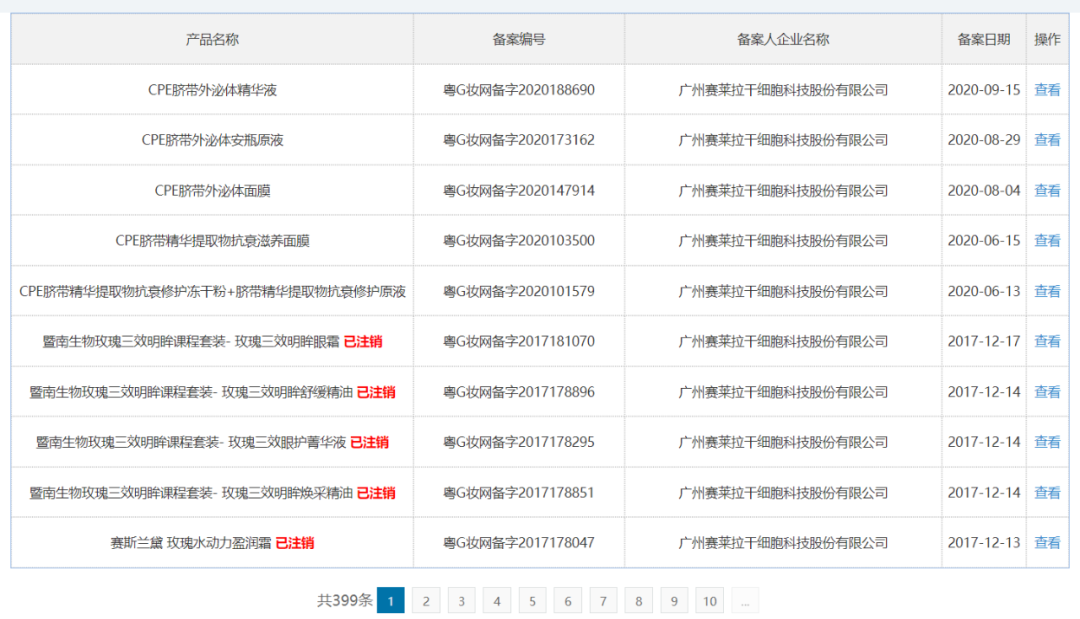Click 查看 in row 粤G妆网备字2017178851

pos(1047,493)
